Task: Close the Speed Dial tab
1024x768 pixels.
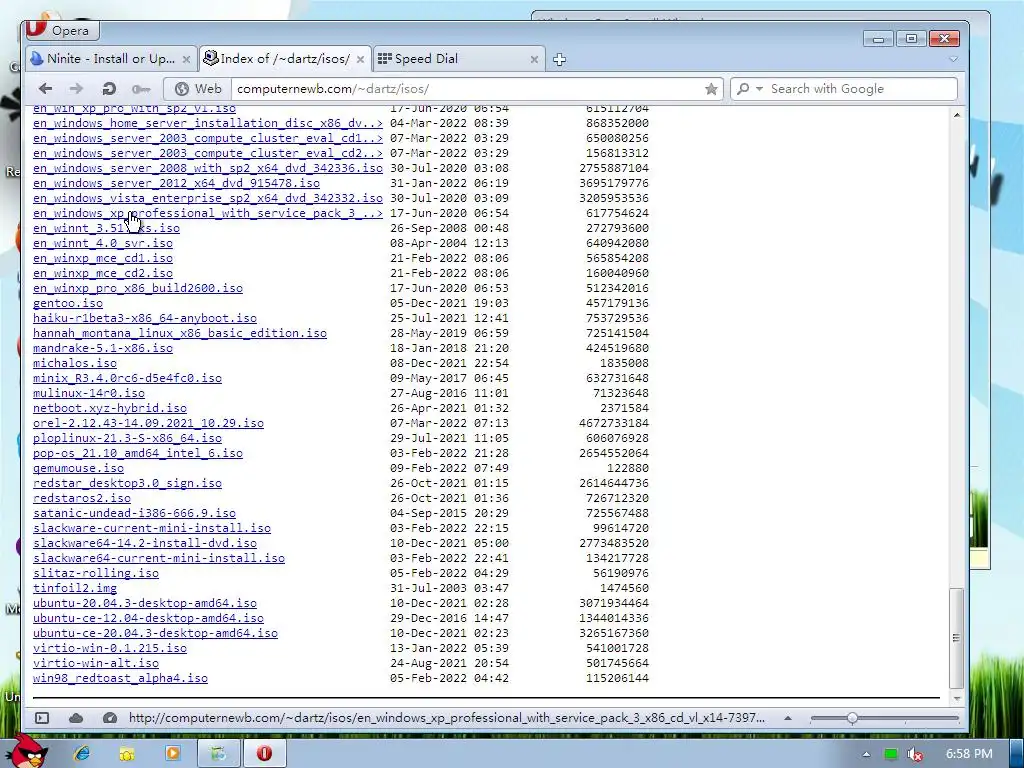Action: pos(534,59)
